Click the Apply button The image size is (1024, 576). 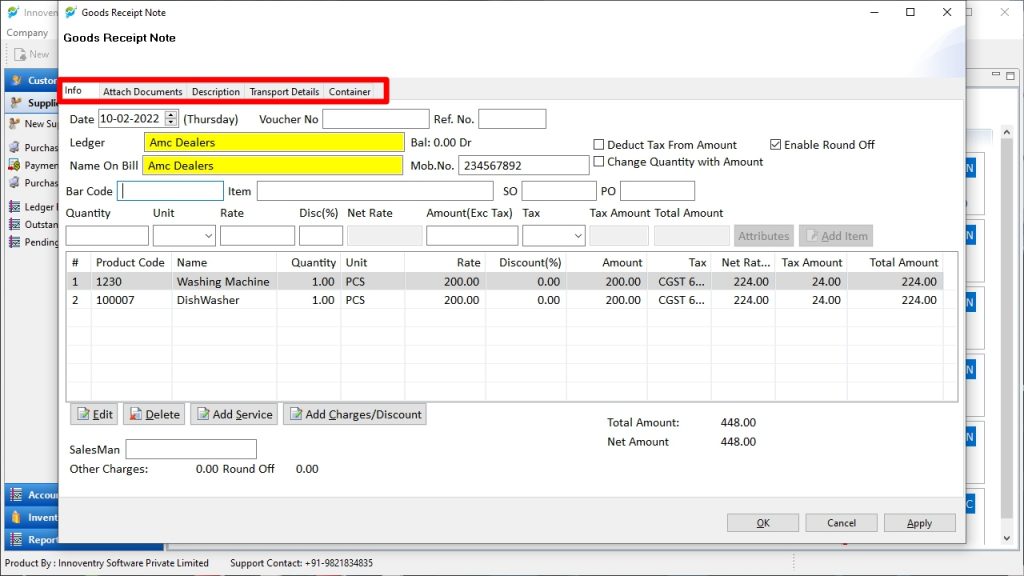point(920,523)
